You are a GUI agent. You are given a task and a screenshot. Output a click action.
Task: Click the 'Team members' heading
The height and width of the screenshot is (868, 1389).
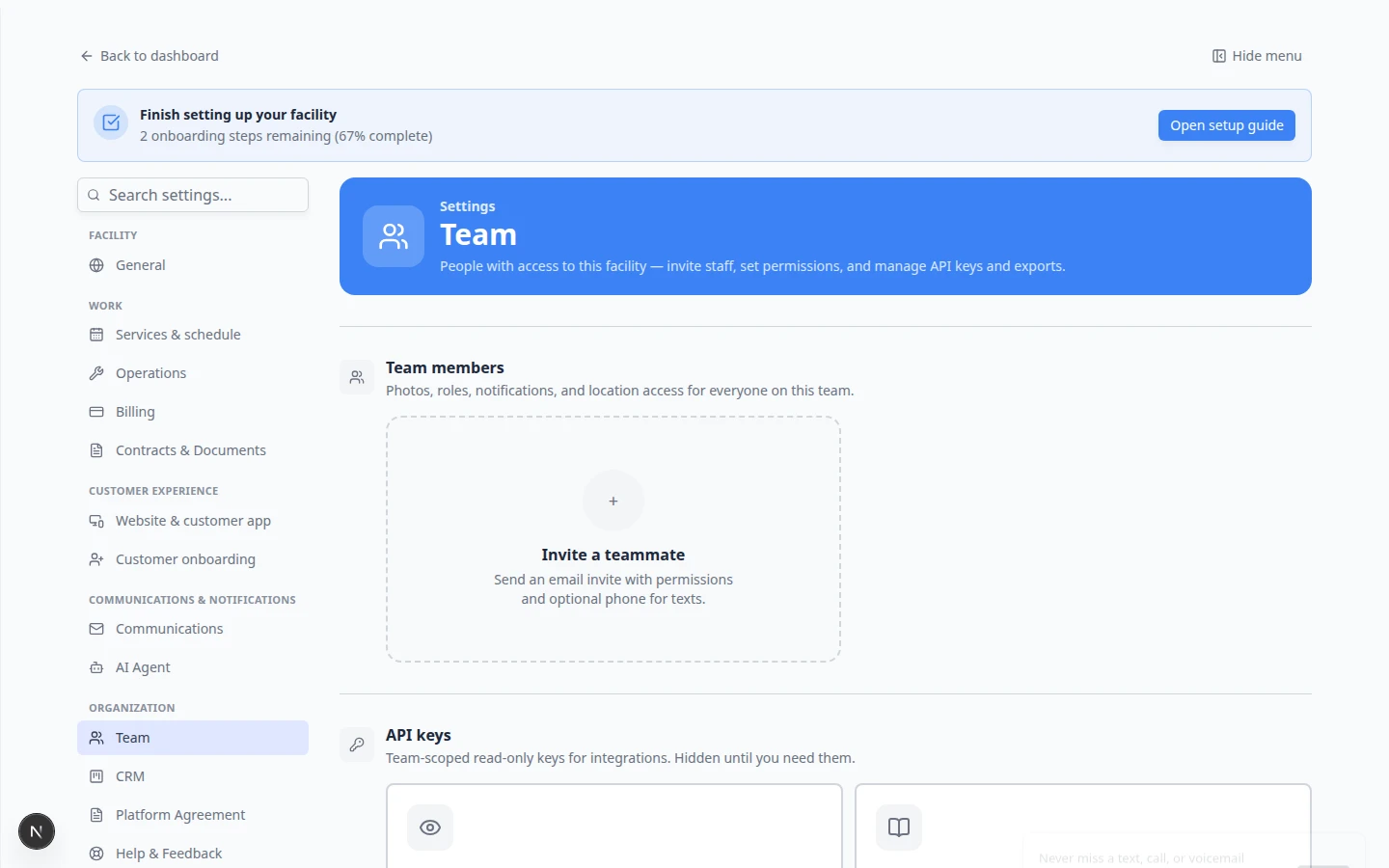click(x=445, y=367)
